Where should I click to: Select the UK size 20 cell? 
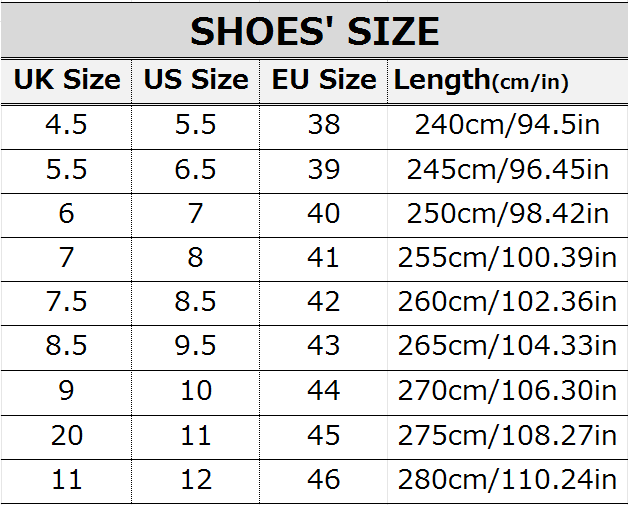tap(67, 435)
